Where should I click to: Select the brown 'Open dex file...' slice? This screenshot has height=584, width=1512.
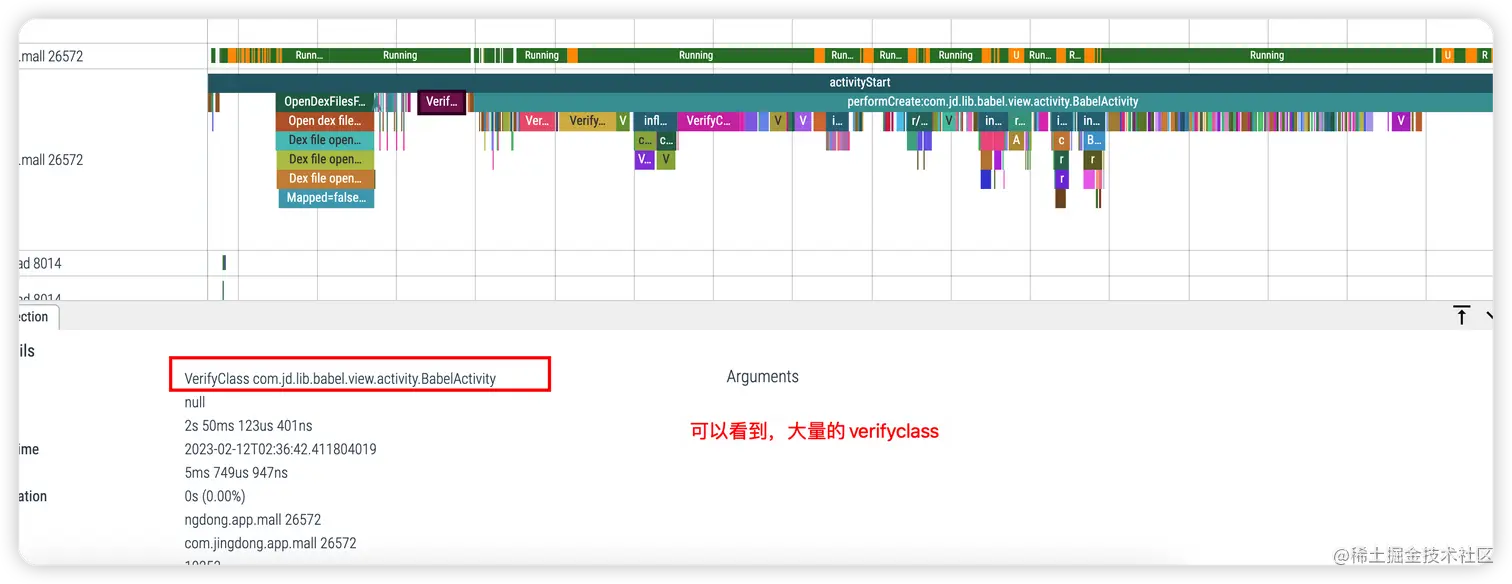(325, 121)
